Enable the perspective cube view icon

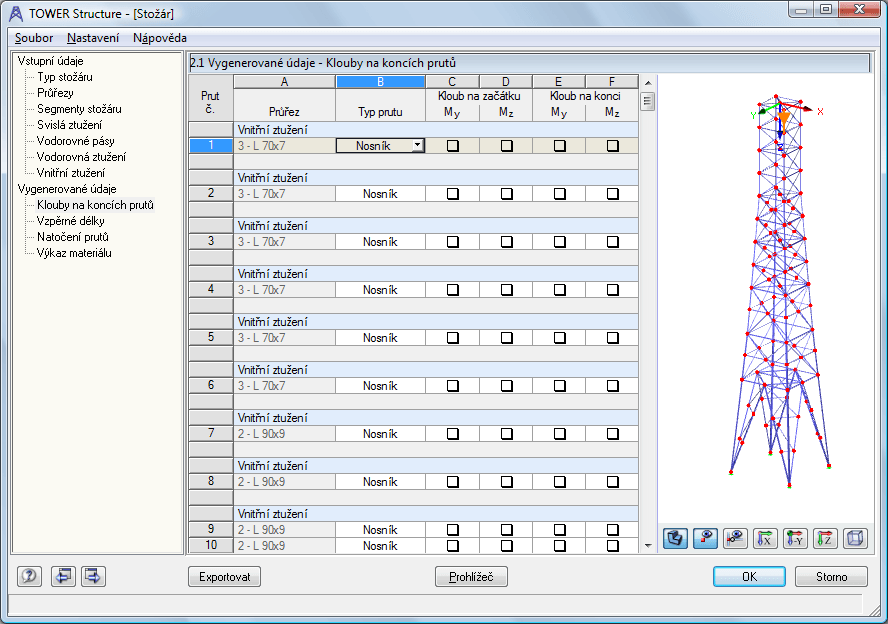click(854, 538)
